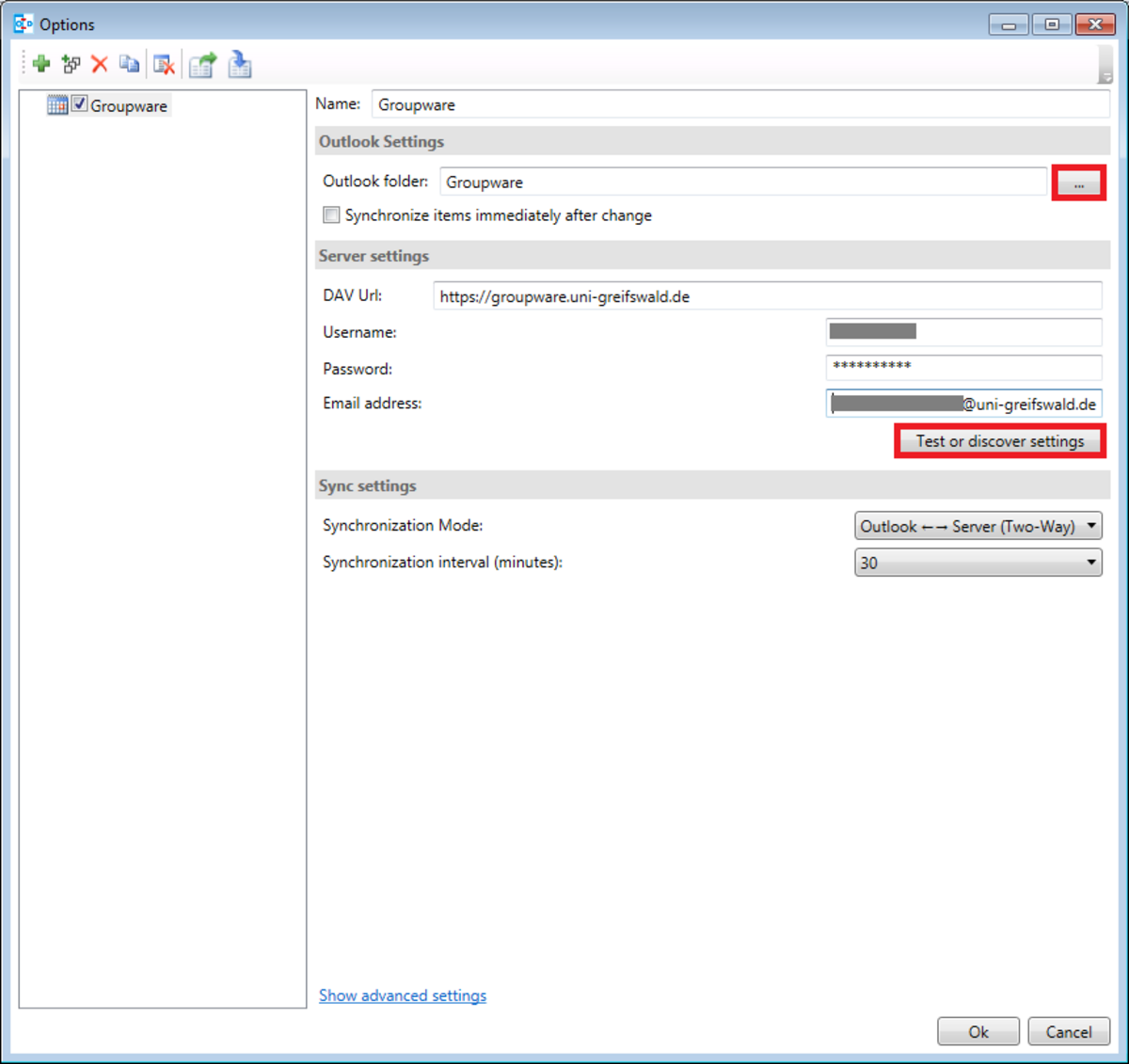Viewport: 1129px width, 1064px height.
Task: Open the Synchronization Mode dropdown
Action: coord(978,526)
